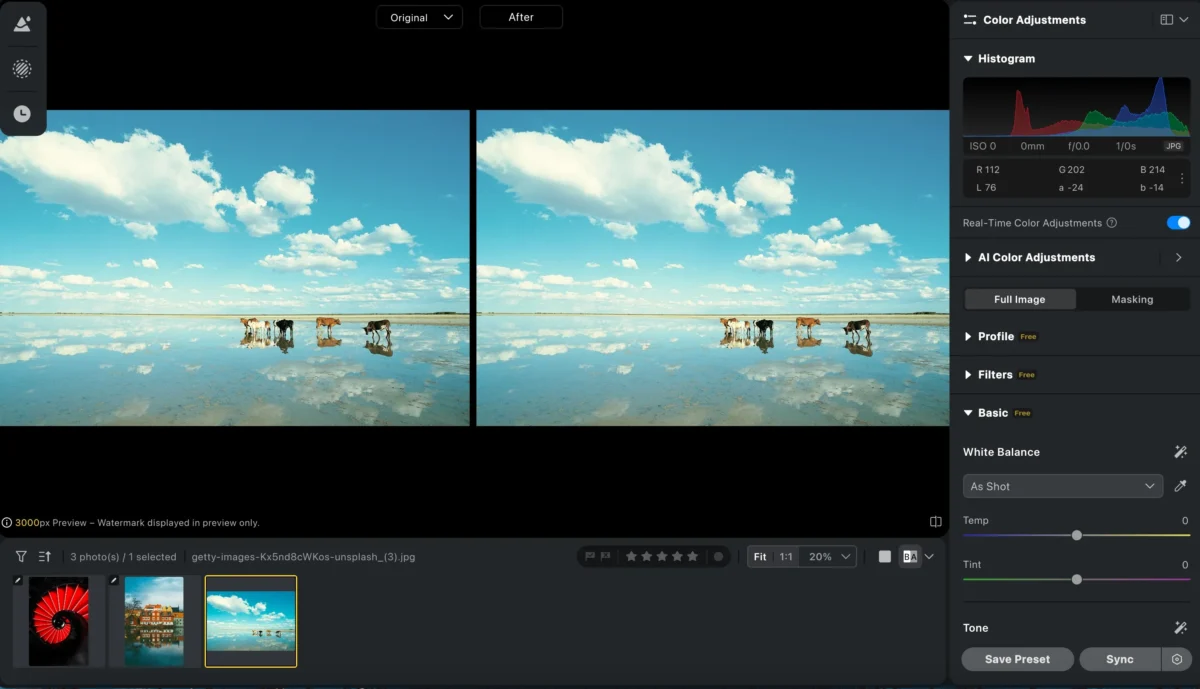Click the filter funnel icon in filmstrip

21,557
